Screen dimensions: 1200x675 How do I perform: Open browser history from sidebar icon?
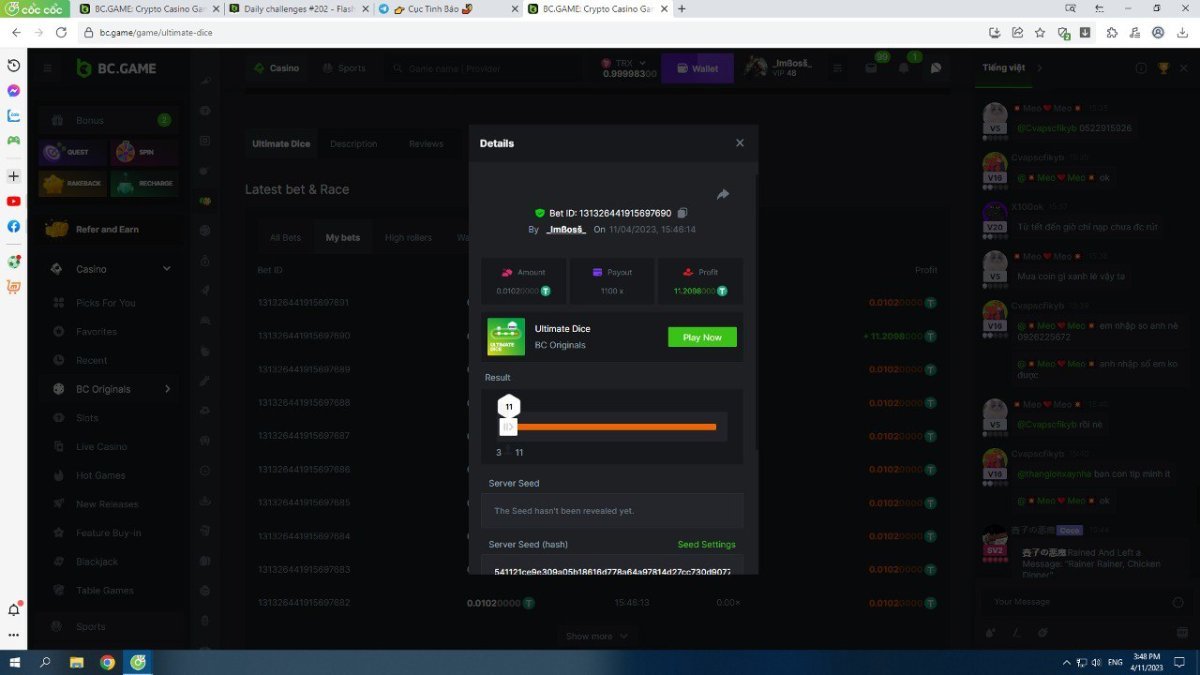click(x=14, y=65)
